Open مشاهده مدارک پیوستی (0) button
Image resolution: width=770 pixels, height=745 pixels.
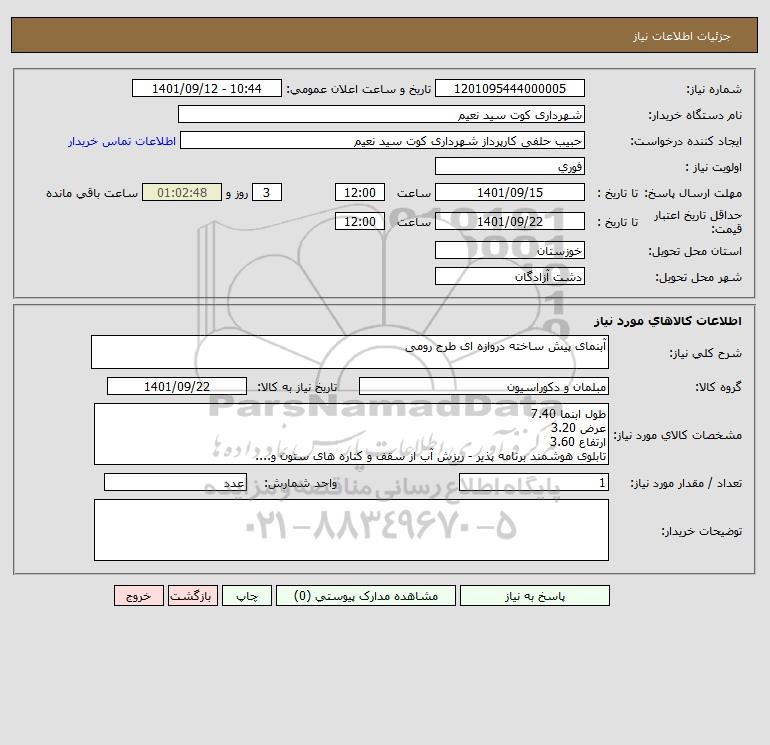tap(366, 596)
